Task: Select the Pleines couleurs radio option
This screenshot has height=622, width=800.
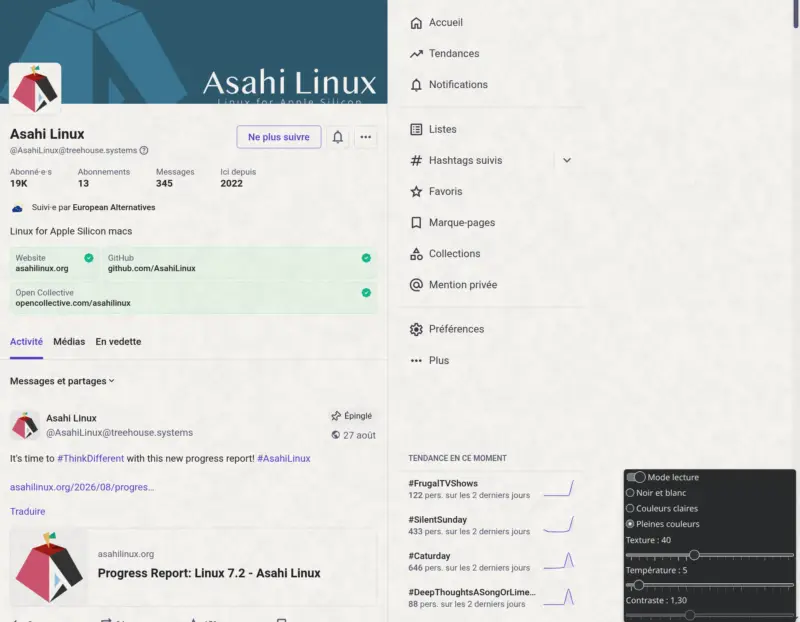Action: click(630, 524)
